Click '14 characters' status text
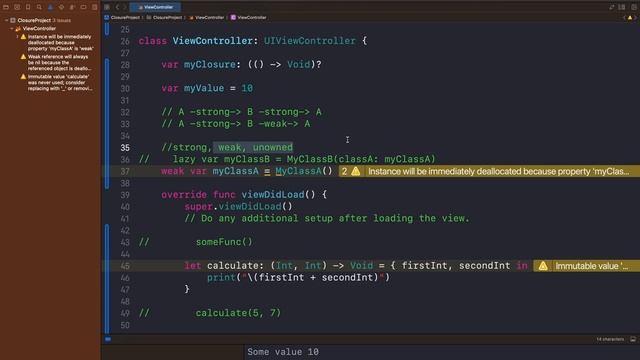The image size is (640, 360). tap(610, 339)
